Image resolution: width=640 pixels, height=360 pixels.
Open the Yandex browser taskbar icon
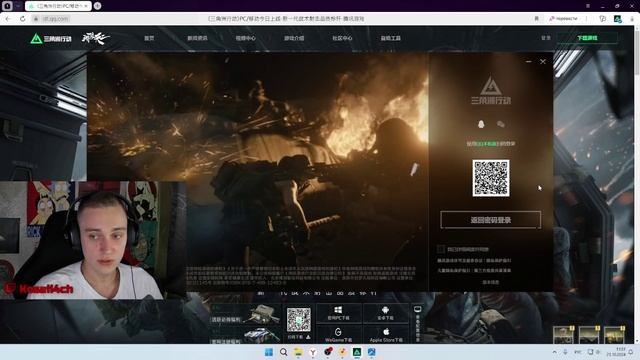pyautogui.click(x=313, y=352)
